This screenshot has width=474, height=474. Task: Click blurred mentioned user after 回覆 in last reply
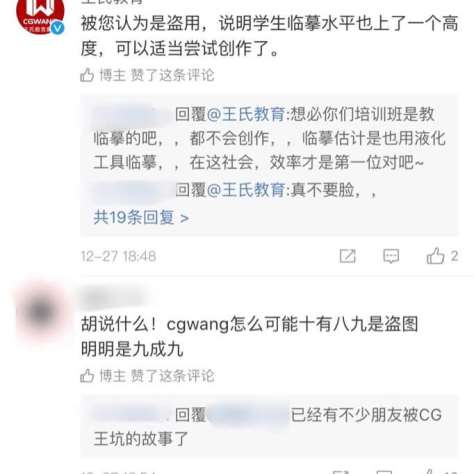[x=248, y=415]
